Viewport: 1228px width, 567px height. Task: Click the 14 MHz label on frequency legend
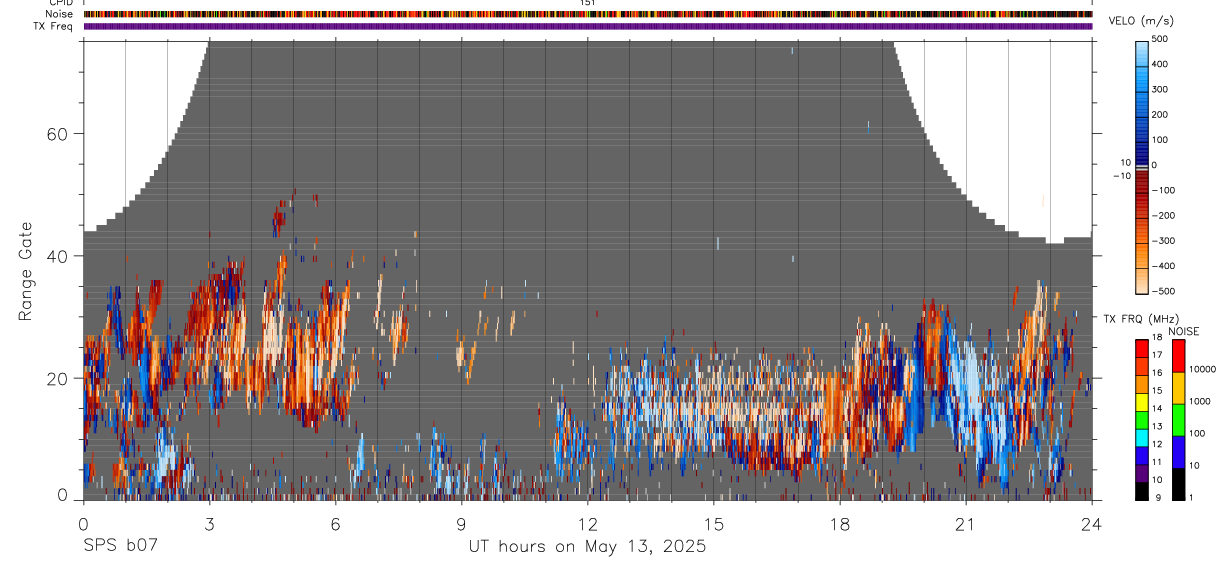click(x=1157, y=408)
